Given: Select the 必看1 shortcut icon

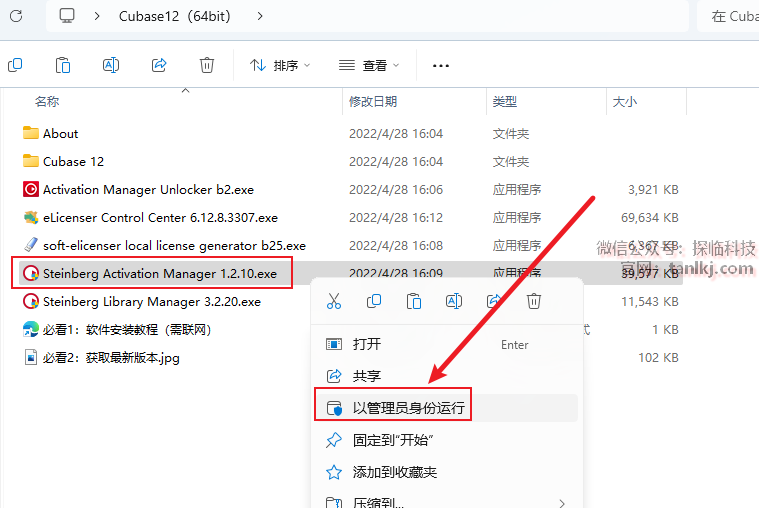Looking at the screenshot, I should (31, 329).
